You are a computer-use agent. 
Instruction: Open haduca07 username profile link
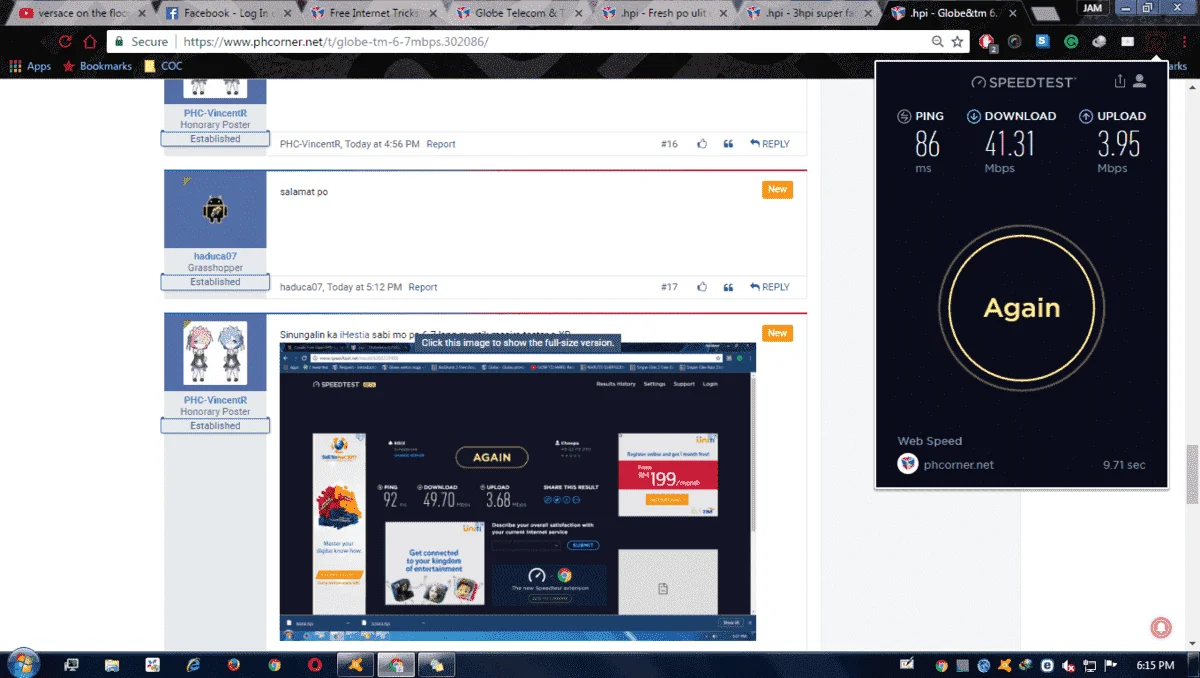coord(215,256)
